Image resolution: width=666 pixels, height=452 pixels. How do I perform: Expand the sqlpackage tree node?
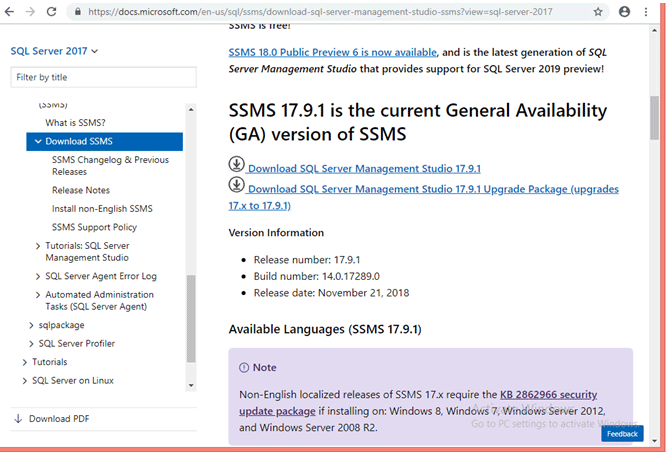(x=29, y=325)
